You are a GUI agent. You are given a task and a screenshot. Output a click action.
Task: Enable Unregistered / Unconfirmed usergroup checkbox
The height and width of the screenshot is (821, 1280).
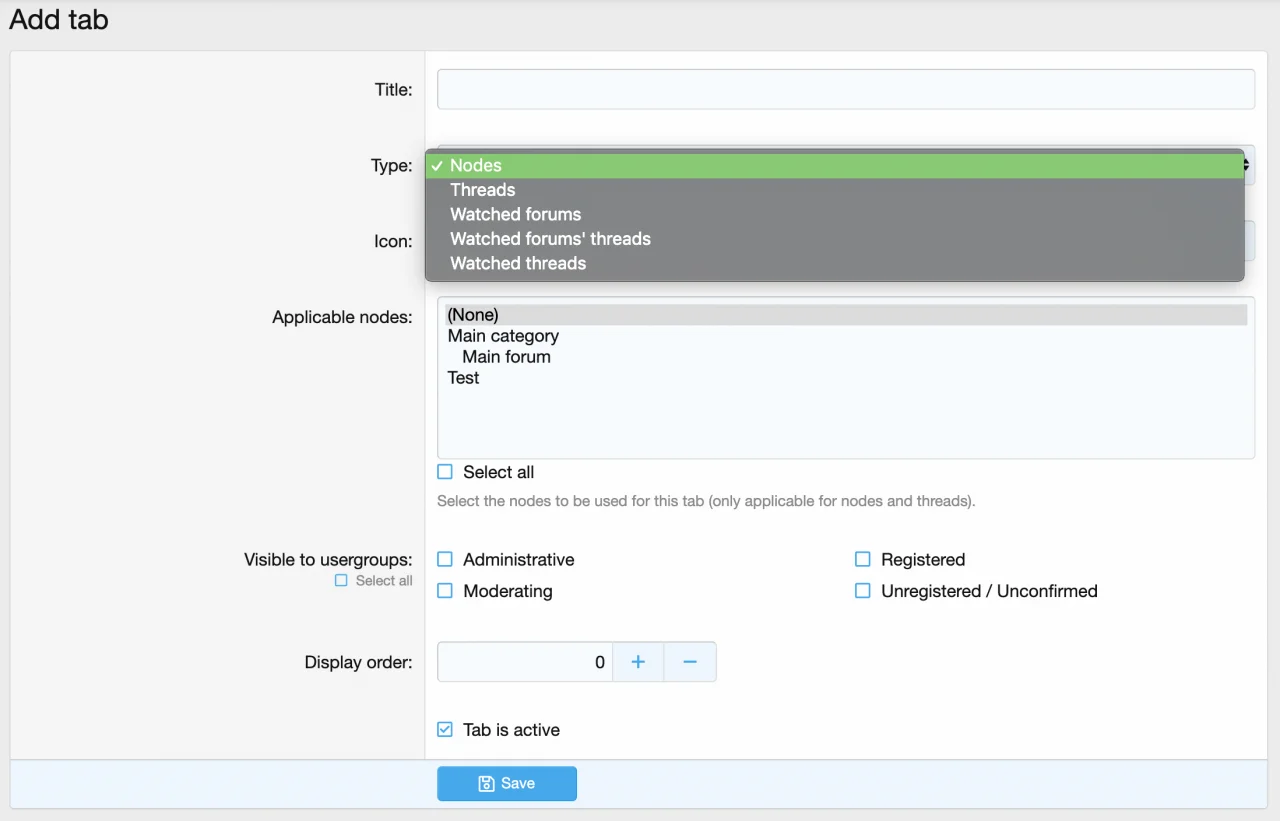point(863,591)
